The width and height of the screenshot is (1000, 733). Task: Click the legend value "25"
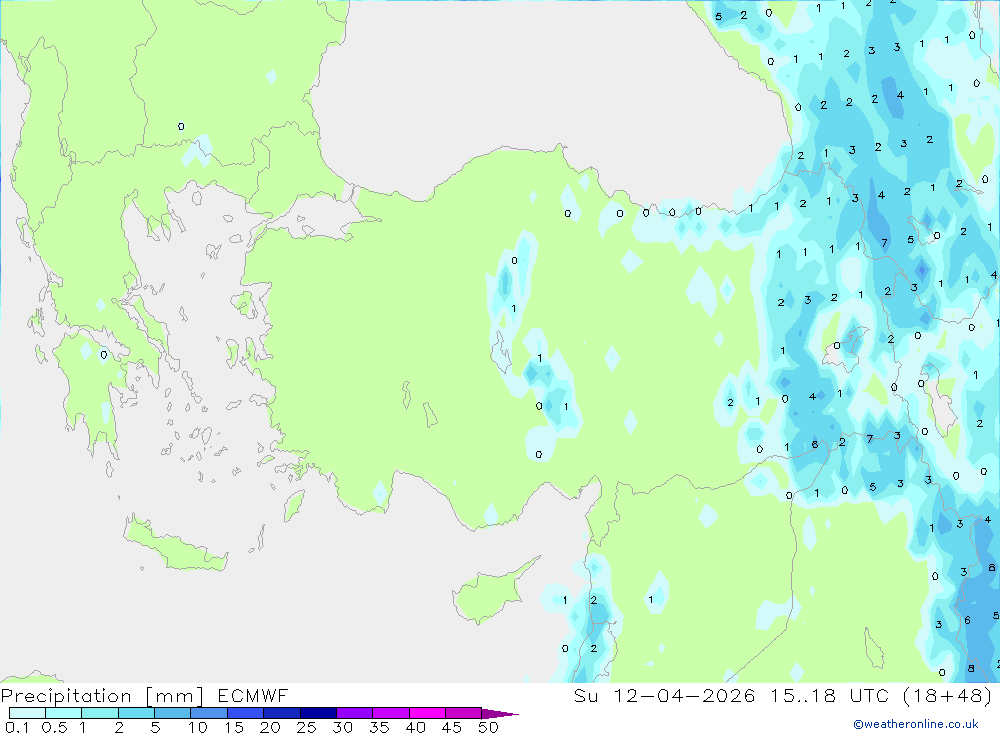[x=307, y=727]
